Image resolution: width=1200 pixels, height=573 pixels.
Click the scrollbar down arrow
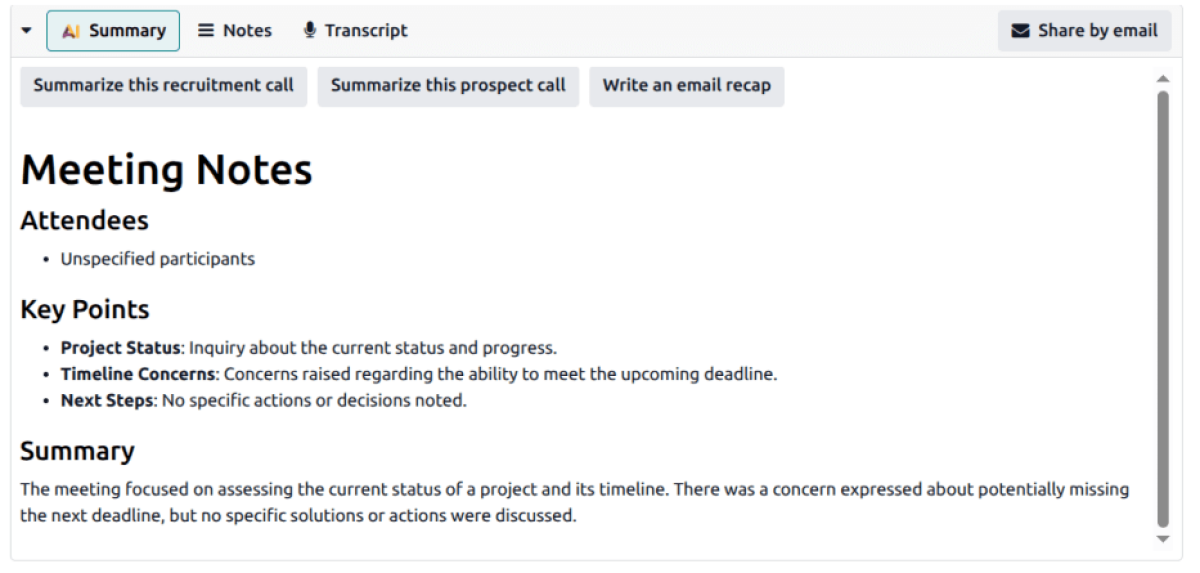(1162, 539)
